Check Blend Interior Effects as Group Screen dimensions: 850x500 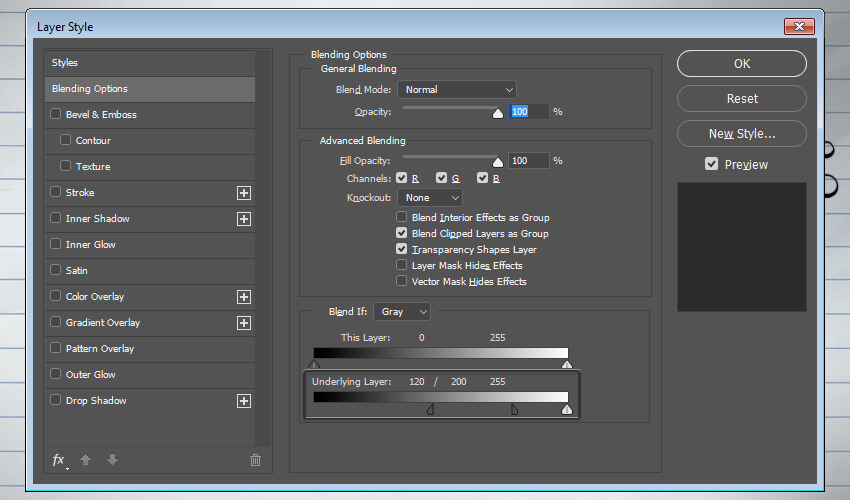[x=402, y=217]
